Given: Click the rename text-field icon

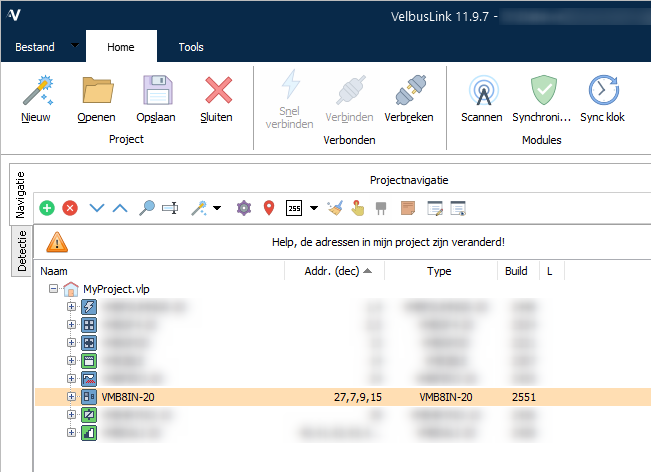Looking at the screenshot, I should point(170,208).
